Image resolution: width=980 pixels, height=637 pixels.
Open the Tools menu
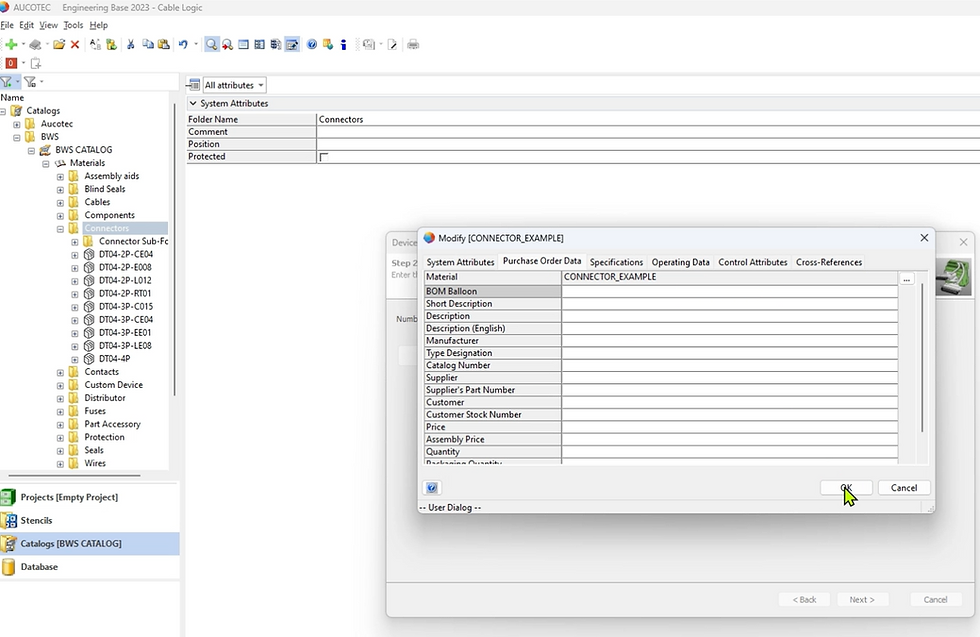(x=71, y=25)
